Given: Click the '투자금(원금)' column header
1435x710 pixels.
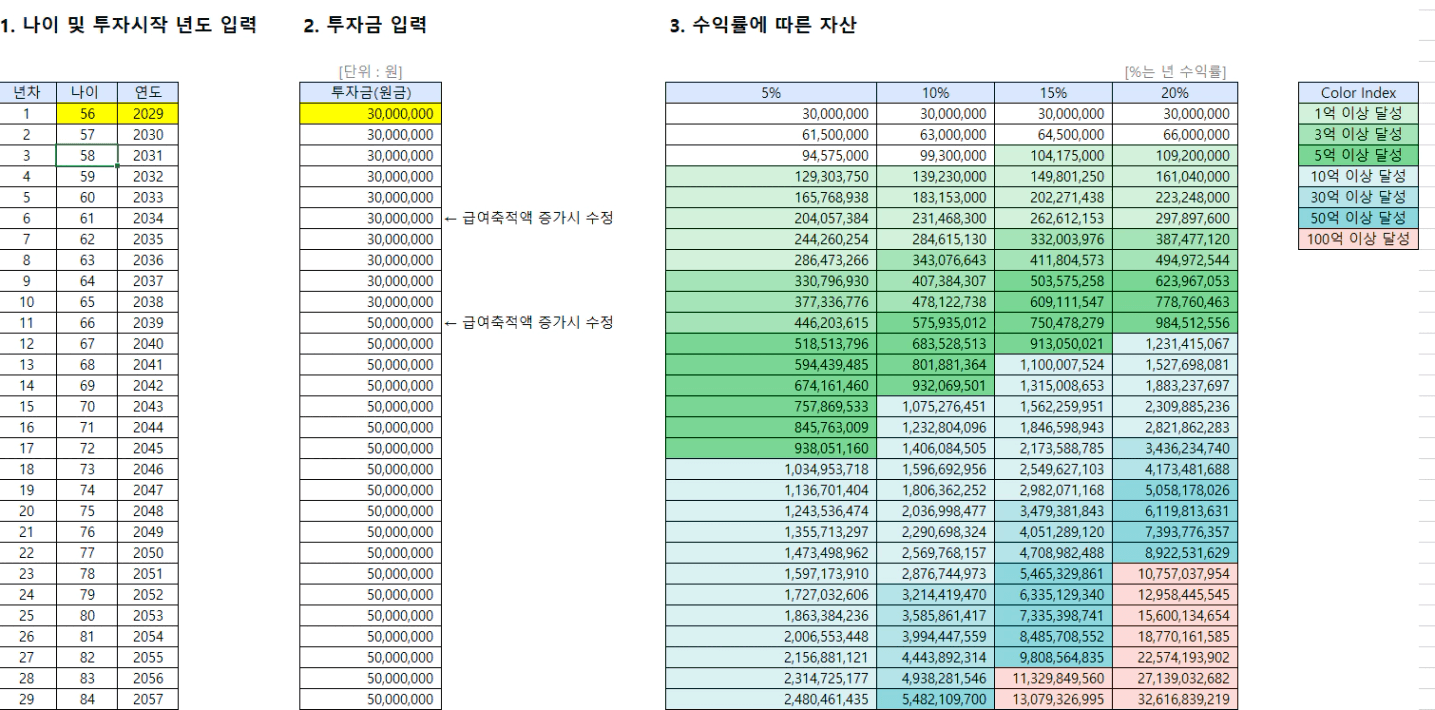Looking at the screenshot, I should coord(369,93).
